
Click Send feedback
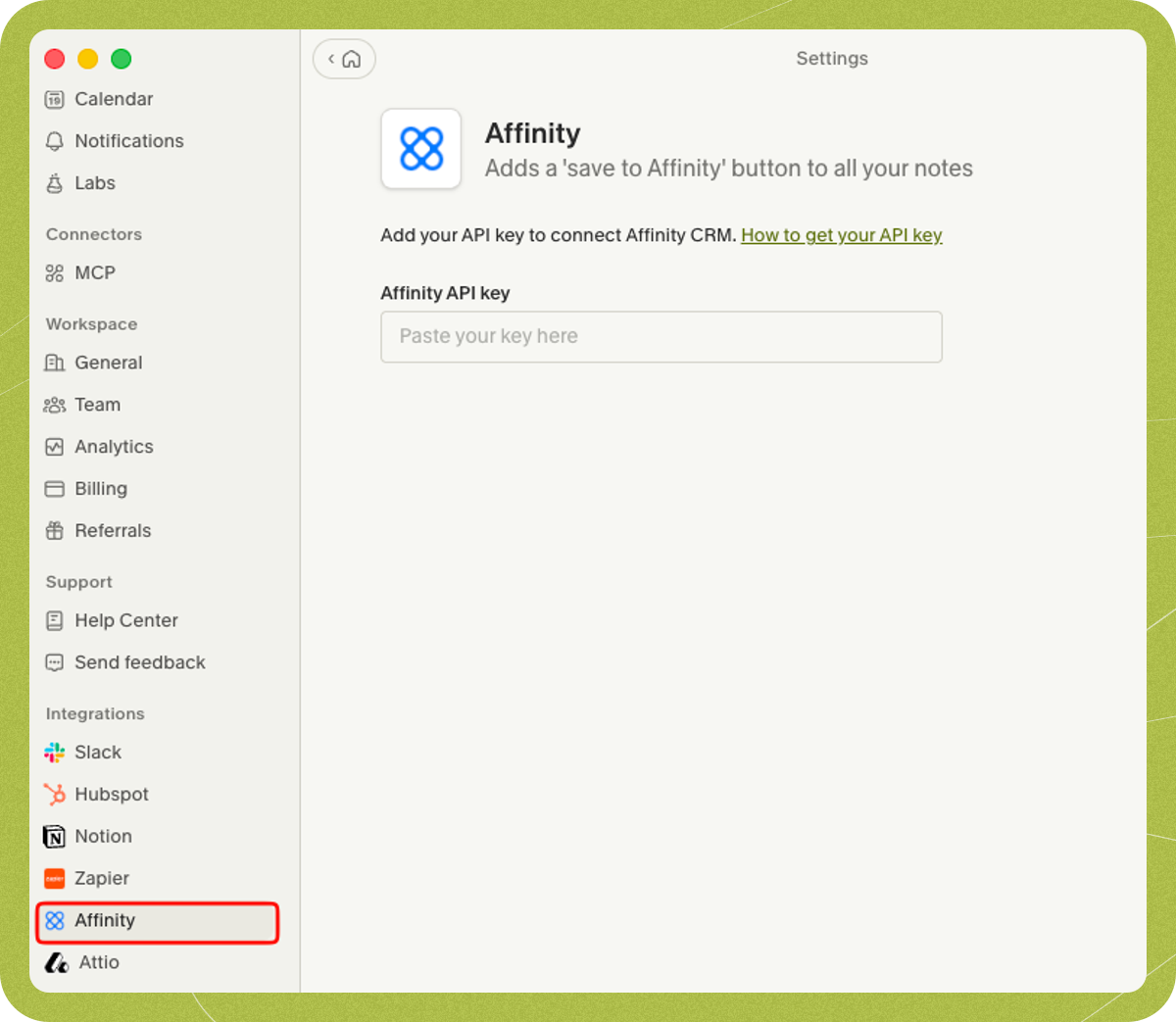pyautogui.click(x=139, y=662)
